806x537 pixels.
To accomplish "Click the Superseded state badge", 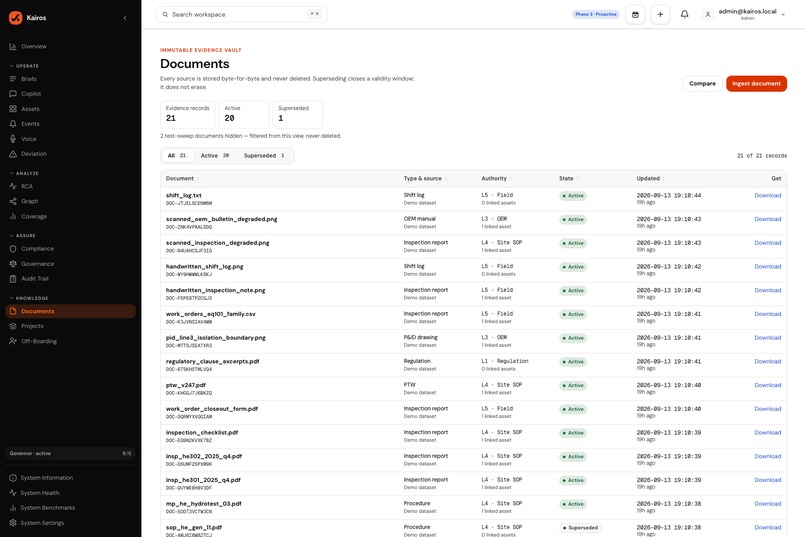I will [580, 528].
